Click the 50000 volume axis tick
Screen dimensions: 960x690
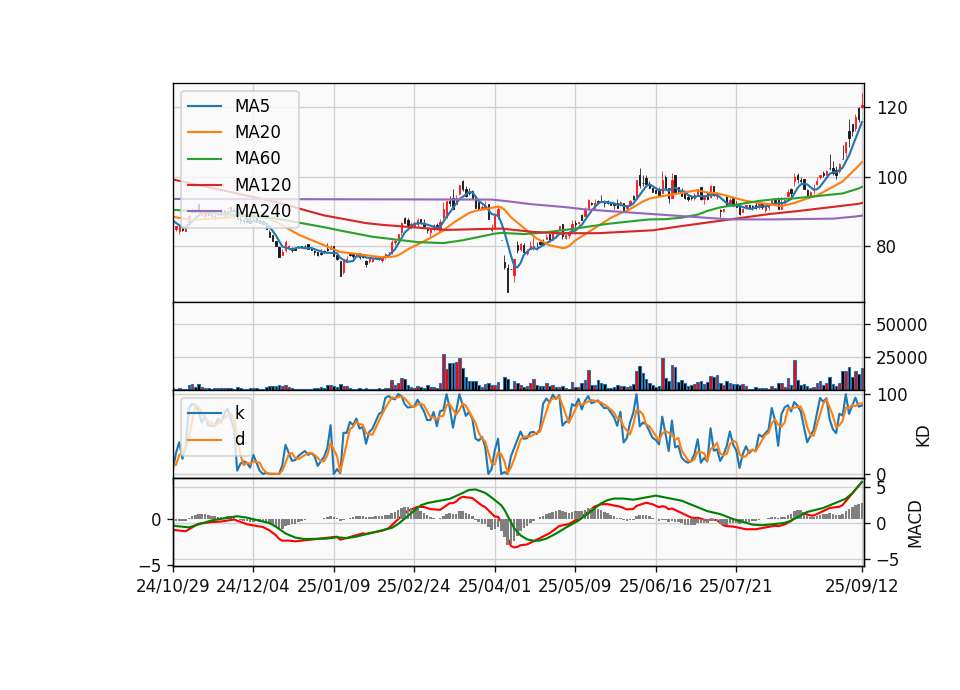pyautogui.click(x=902, y=325)
